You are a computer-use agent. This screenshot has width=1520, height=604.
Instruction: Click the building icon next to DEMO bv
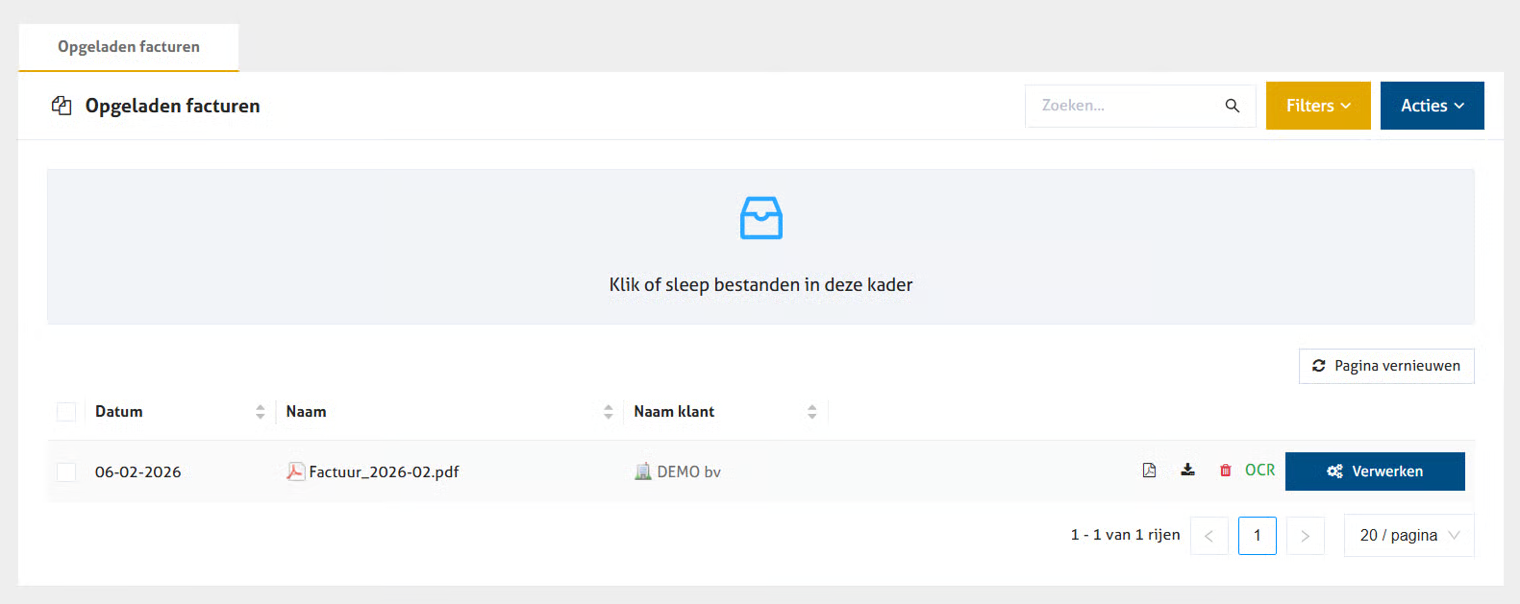[x=643, y=472]
